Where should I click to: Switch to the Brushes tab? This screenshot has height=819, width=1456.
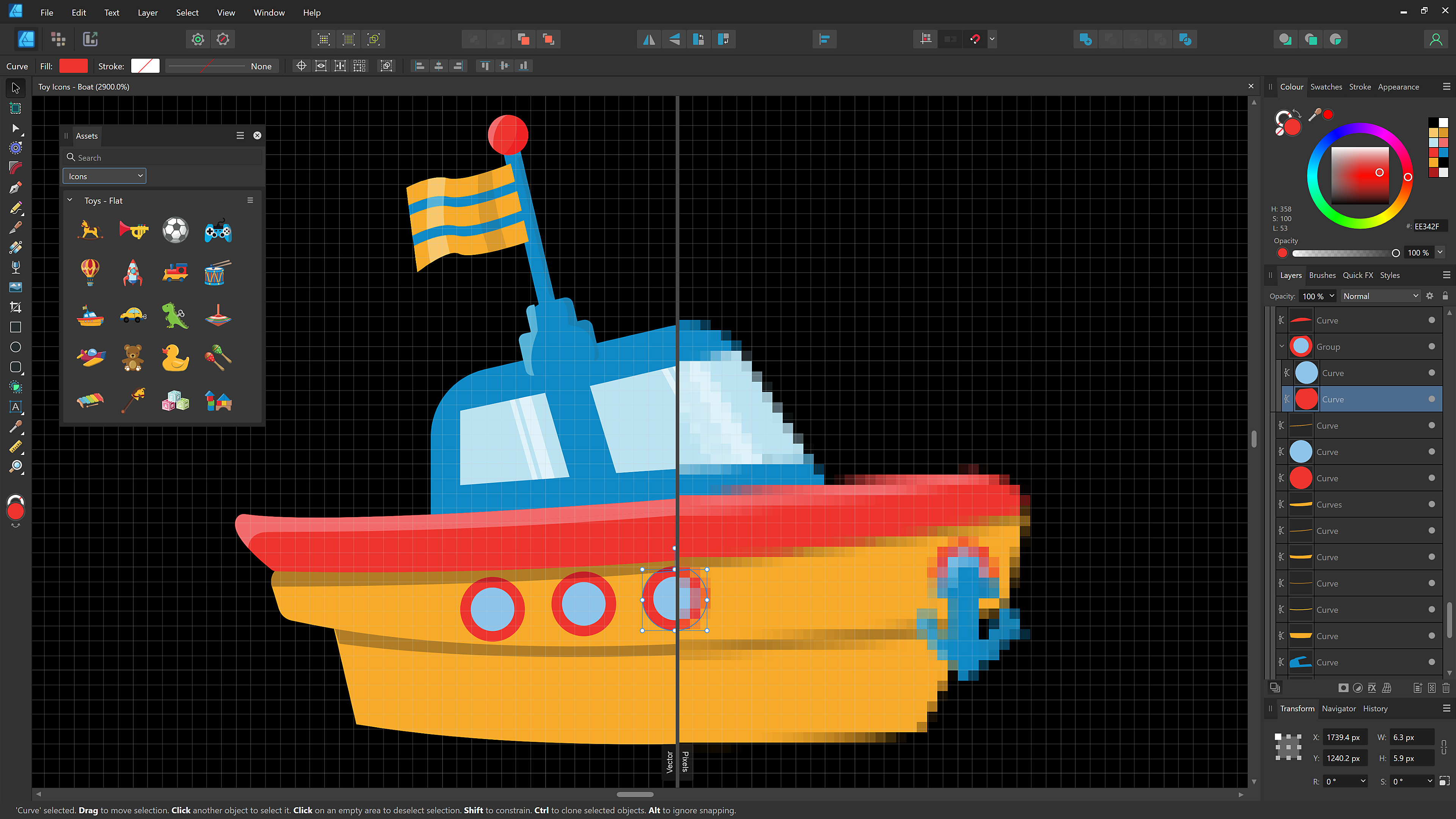(x=1322, y=275)
